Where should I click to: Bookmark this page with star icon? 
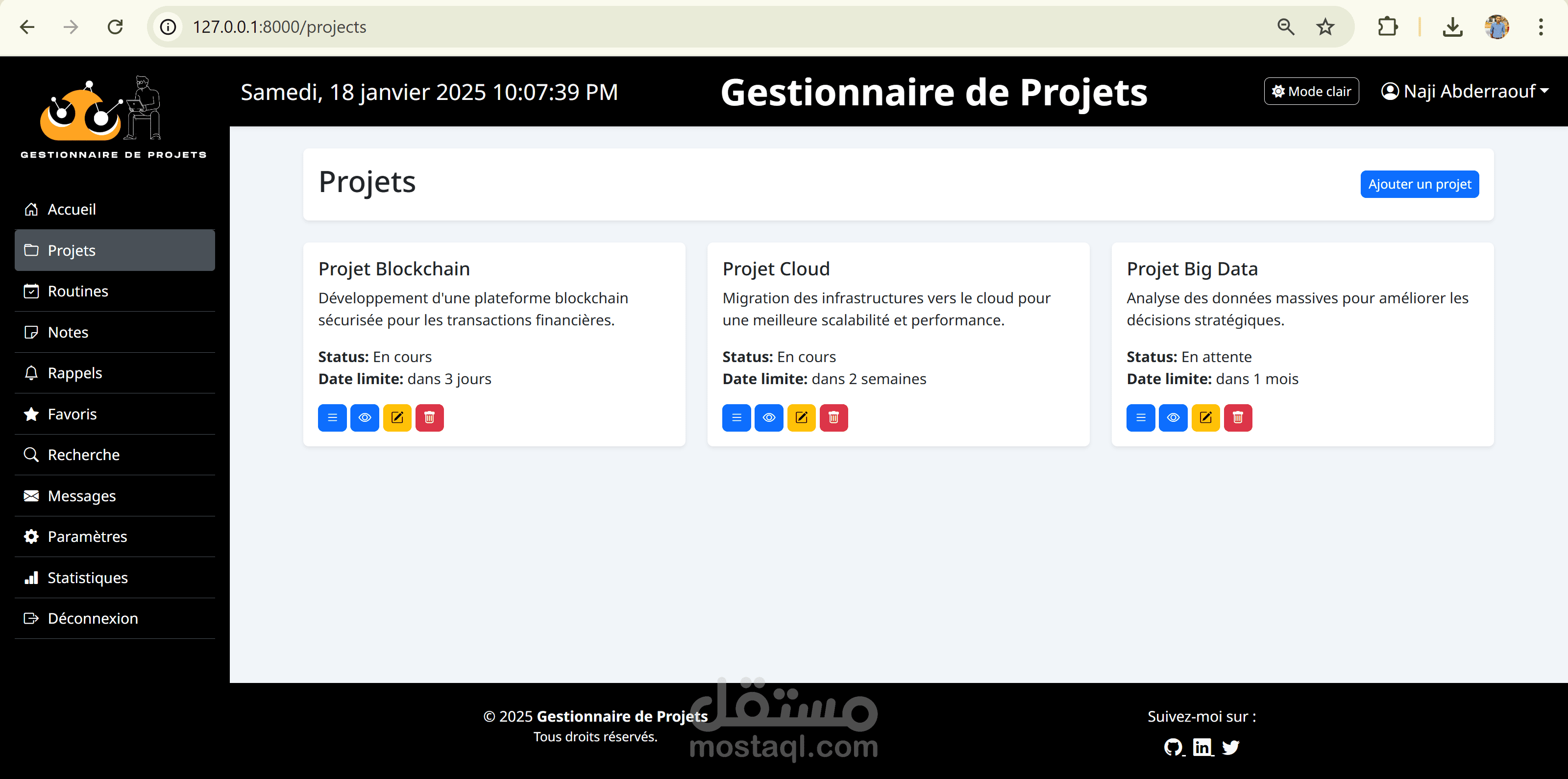click(x=1324, y=27)
